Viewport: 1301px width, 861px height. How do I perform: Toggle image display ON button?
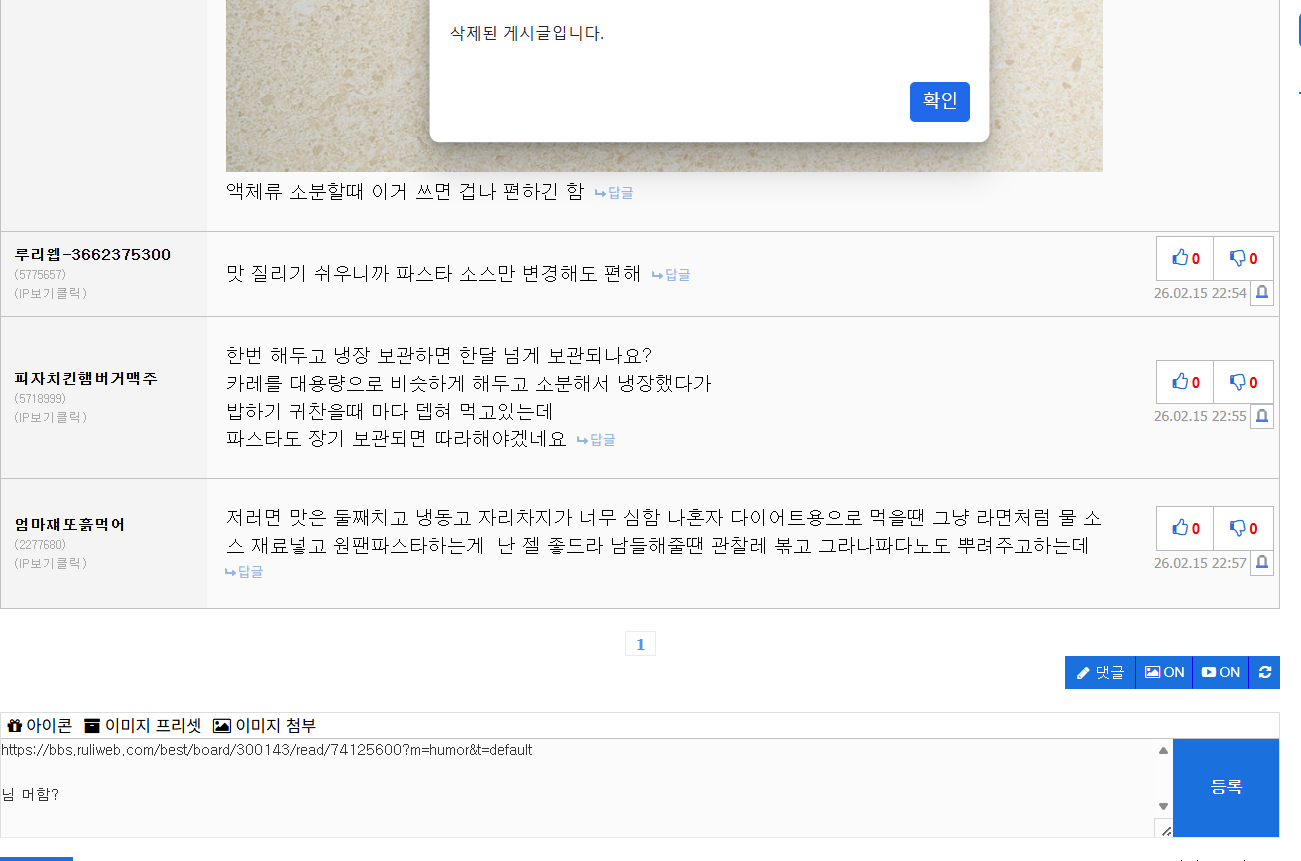click(1164, 672)
